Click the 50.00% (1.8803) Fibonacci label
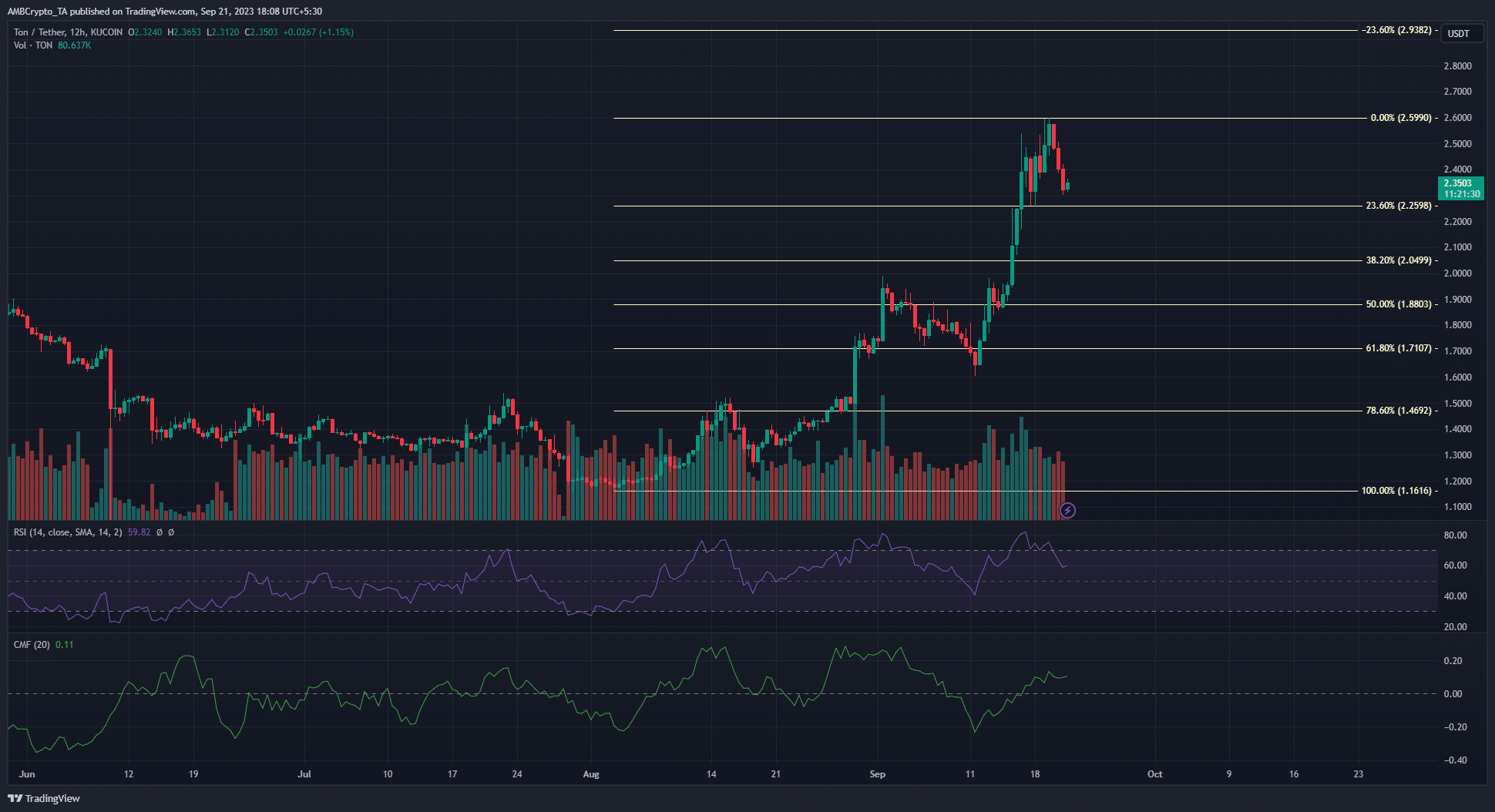 pyautogui.click(x=1399, y=304)
